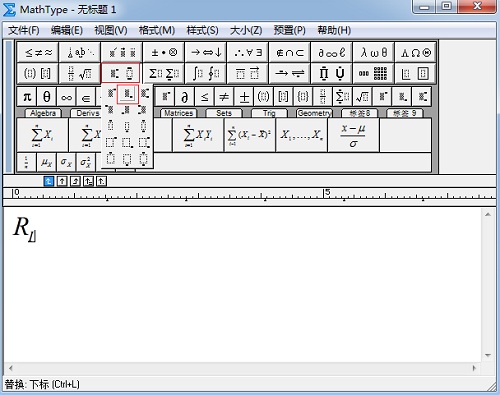Choose the highlighted subscript template in popup

[x=127, y=94]
